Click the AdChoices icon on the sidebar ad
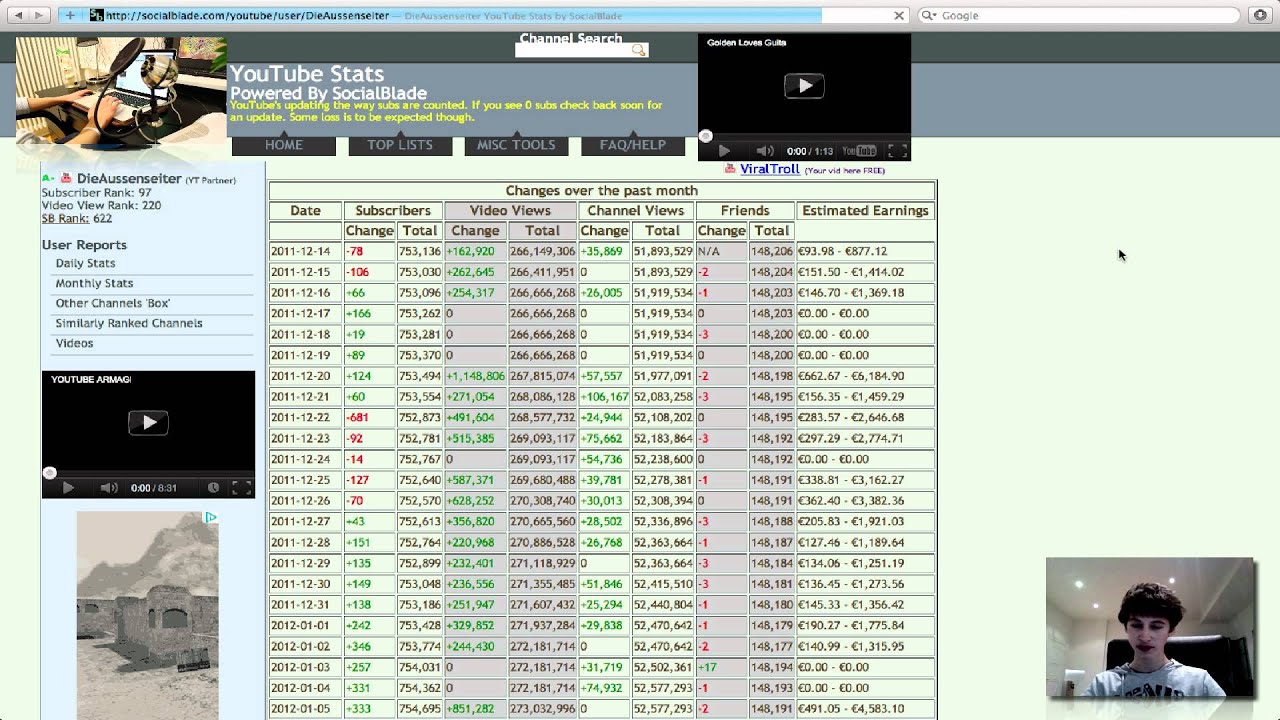Image resolution: width=1280 pixels, height=720 pixels. tap(211, 518)
